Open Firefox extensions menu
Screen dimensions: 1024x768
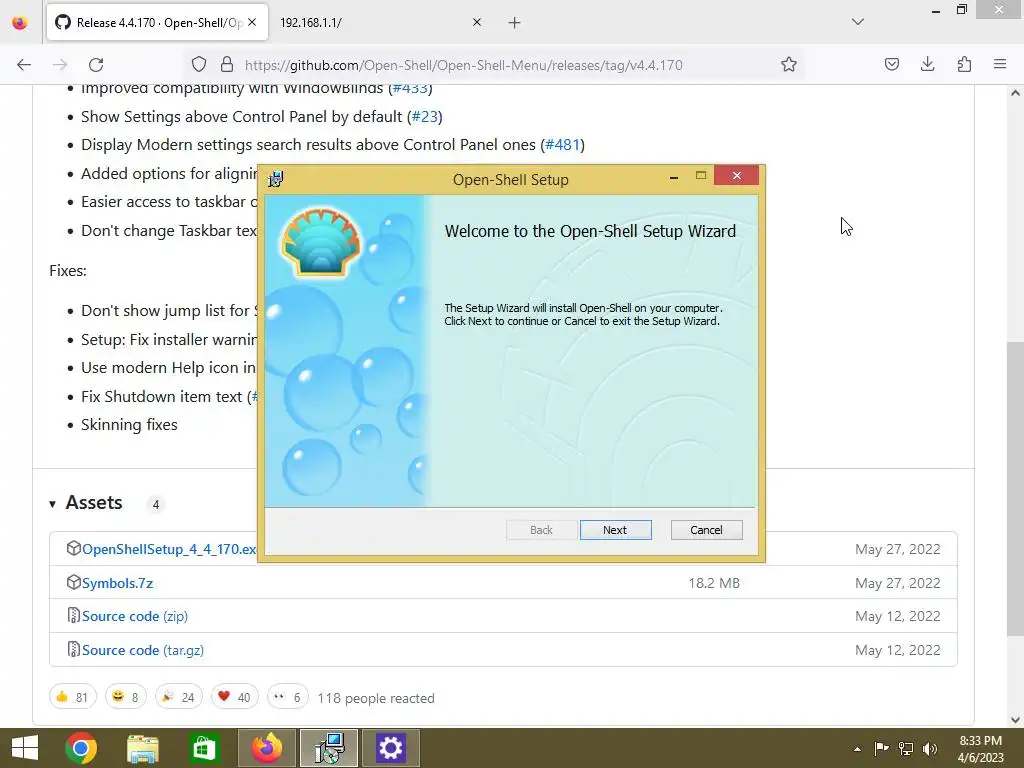pos(964,64)
